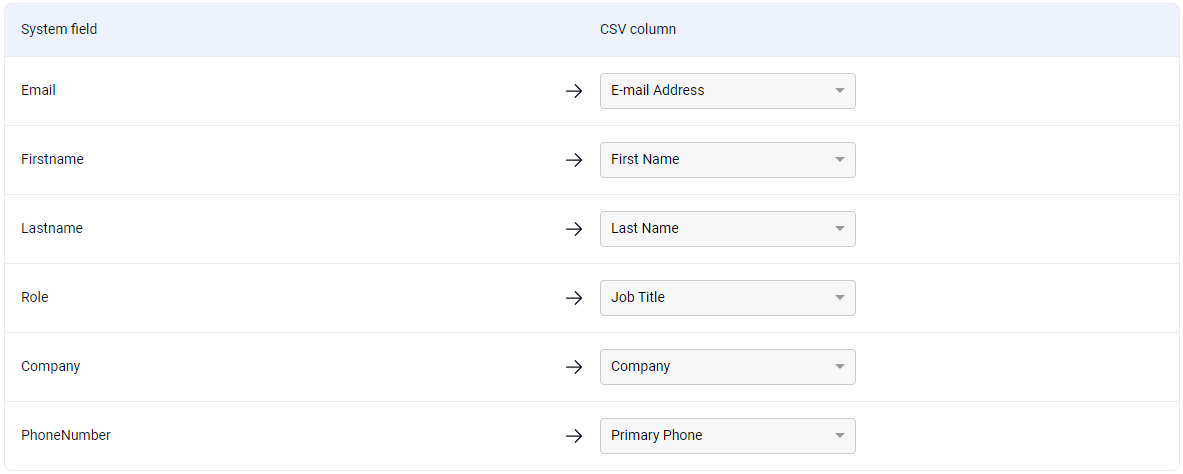Click the PhoneNumber system field label
1183x474 pixels.
[x=66, y=435]
